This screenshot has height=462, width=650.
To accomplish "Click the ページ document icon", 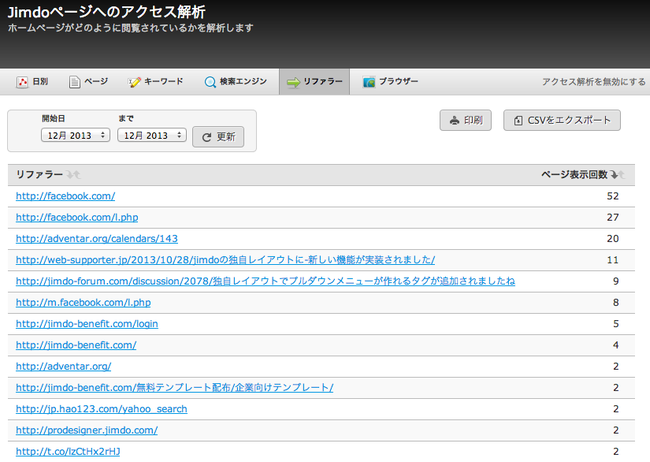I will pyautogui.click(x=75, y=82).
